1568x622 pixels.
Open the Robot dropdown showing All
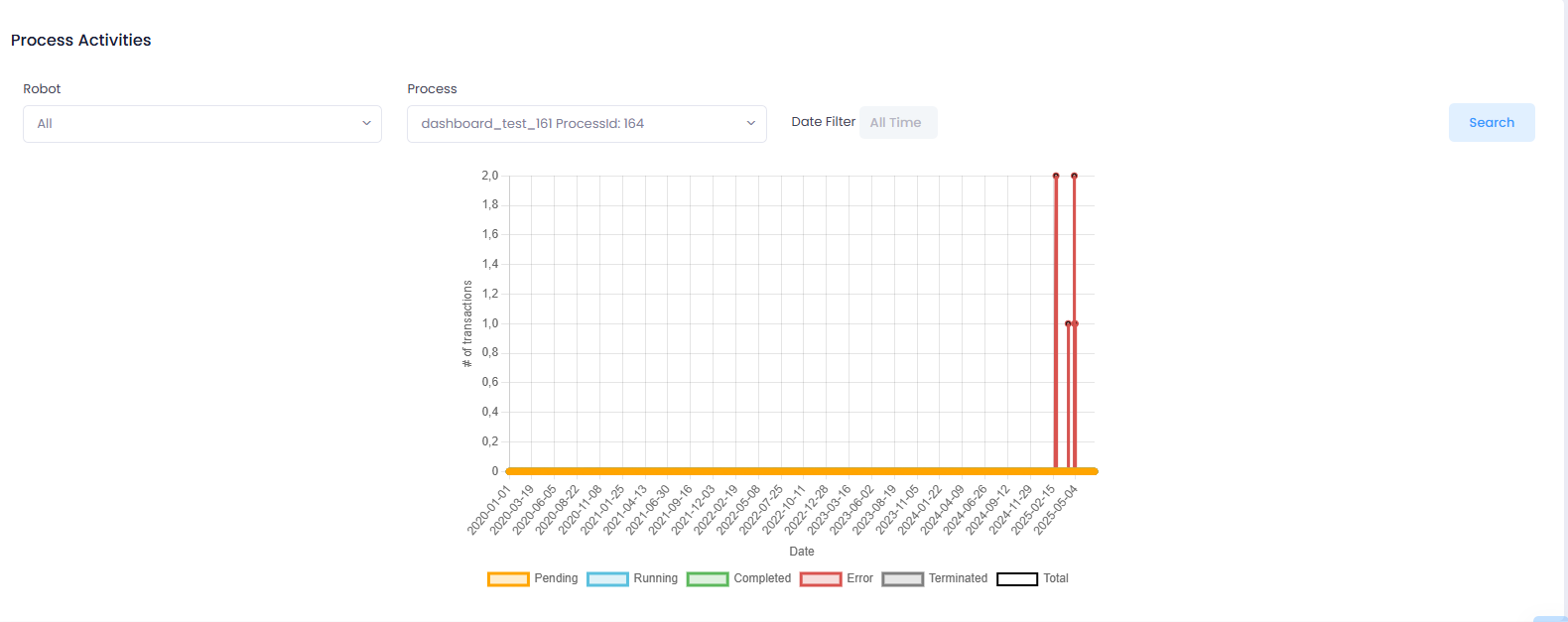click(x=202, y=124)
